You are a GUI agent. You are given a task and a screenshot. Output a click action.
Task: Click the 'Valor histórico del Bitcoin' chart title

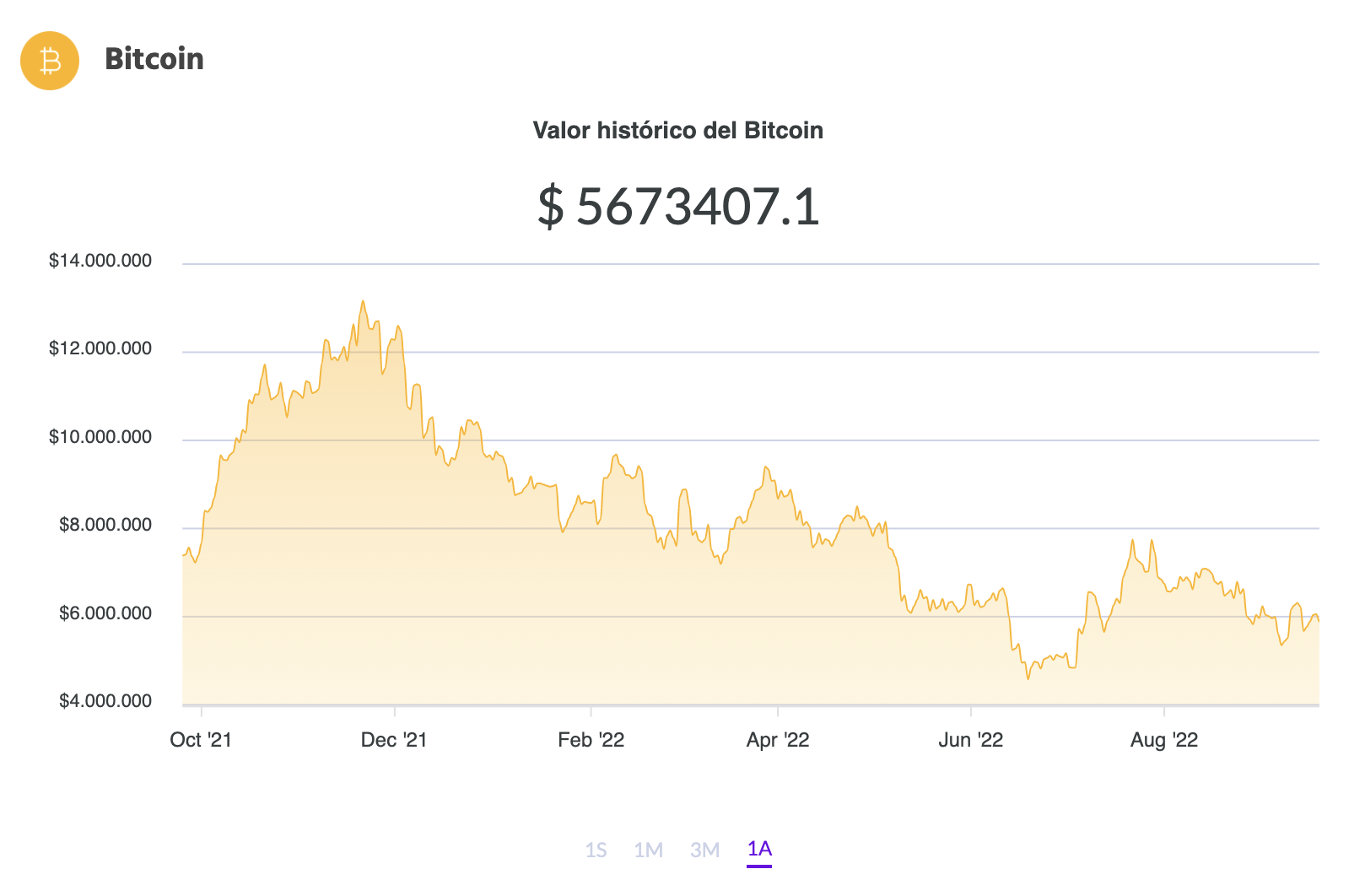(677, 130)
